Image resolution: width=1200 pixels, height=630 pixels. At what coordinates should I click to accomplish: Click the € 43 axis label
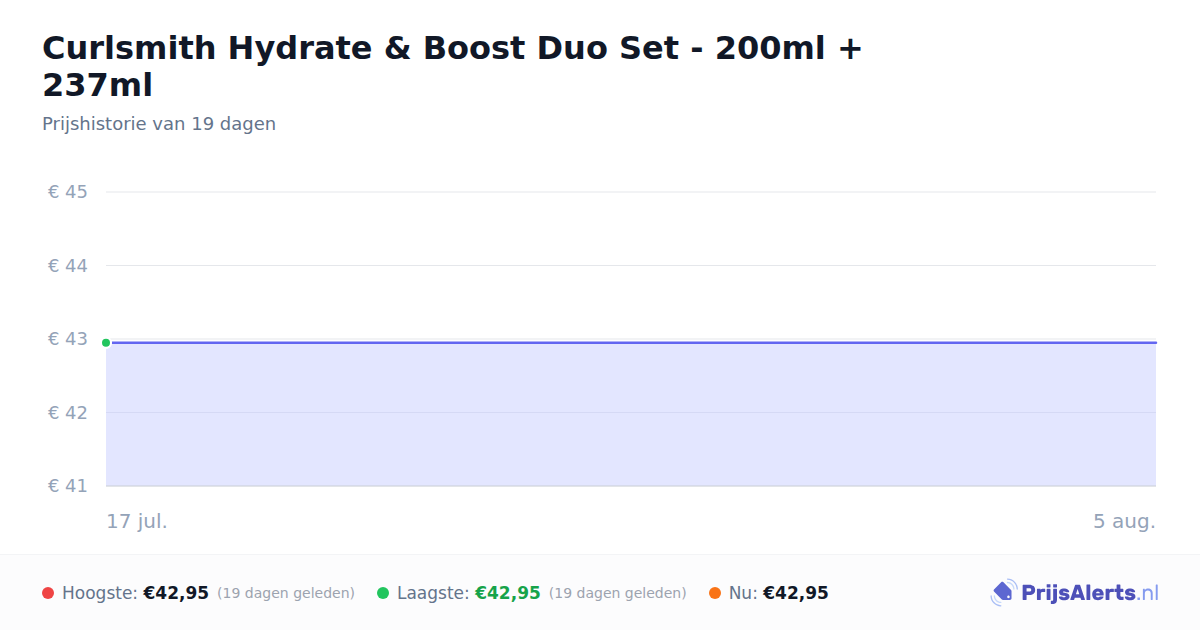68,339
